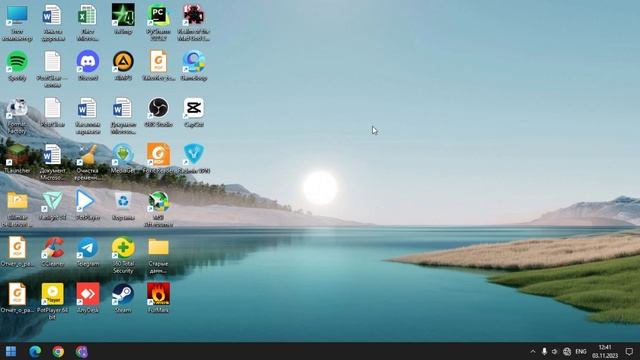Launch PyCharm from the desktop
This screenshot has width=640, height=360.
click(158, 23)
